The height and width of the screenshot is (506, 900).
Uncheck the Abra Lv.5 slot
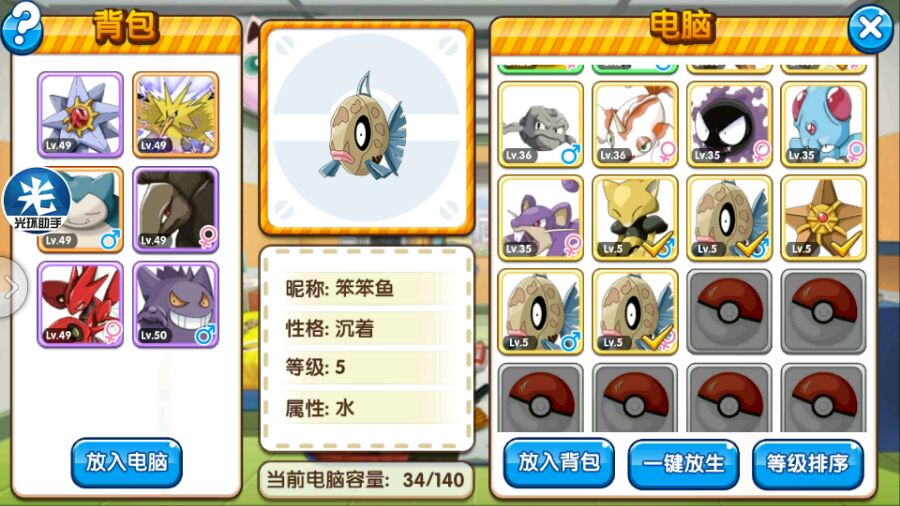coord(635,219)
